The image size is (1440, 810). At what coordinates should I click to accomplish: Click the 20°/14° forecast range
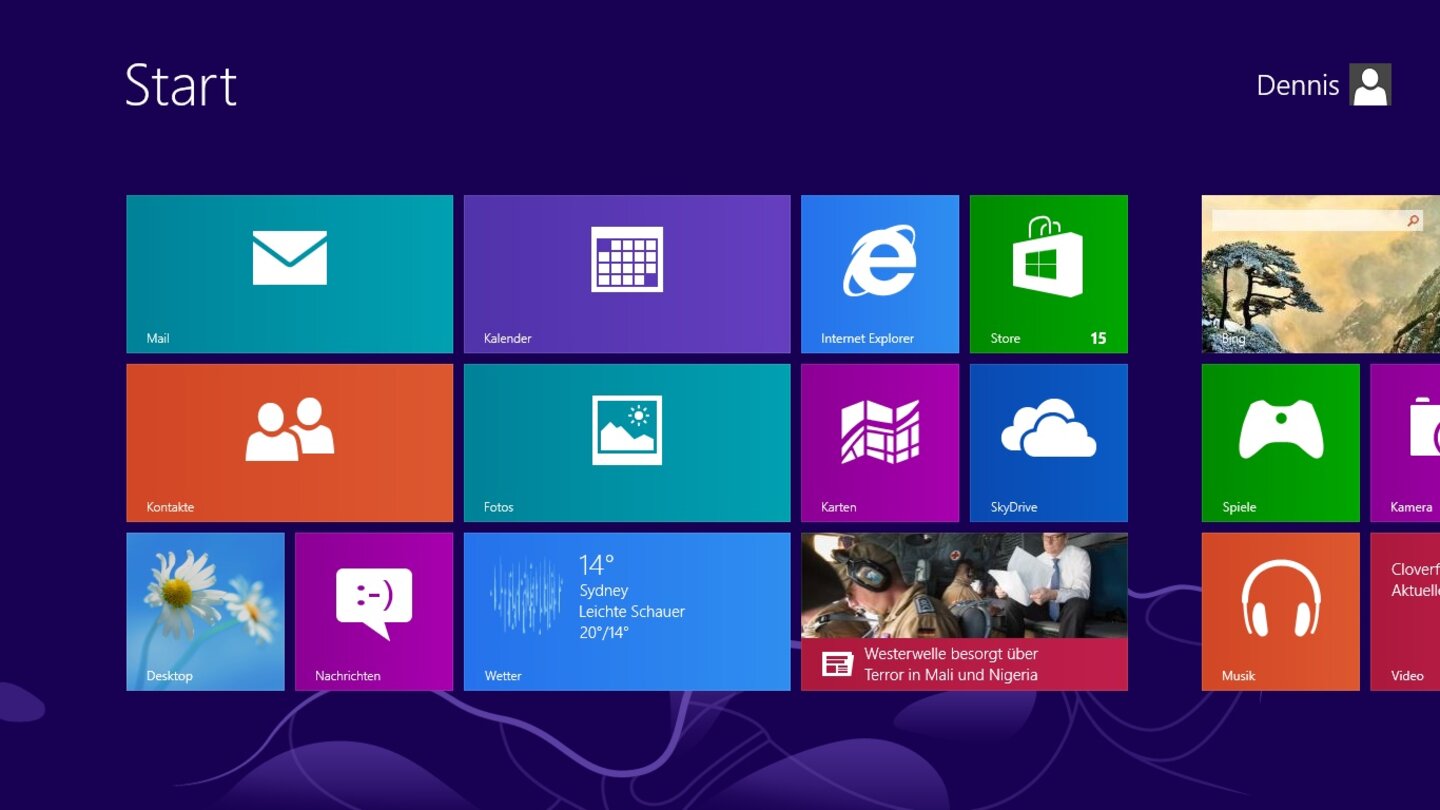[604, 632]
